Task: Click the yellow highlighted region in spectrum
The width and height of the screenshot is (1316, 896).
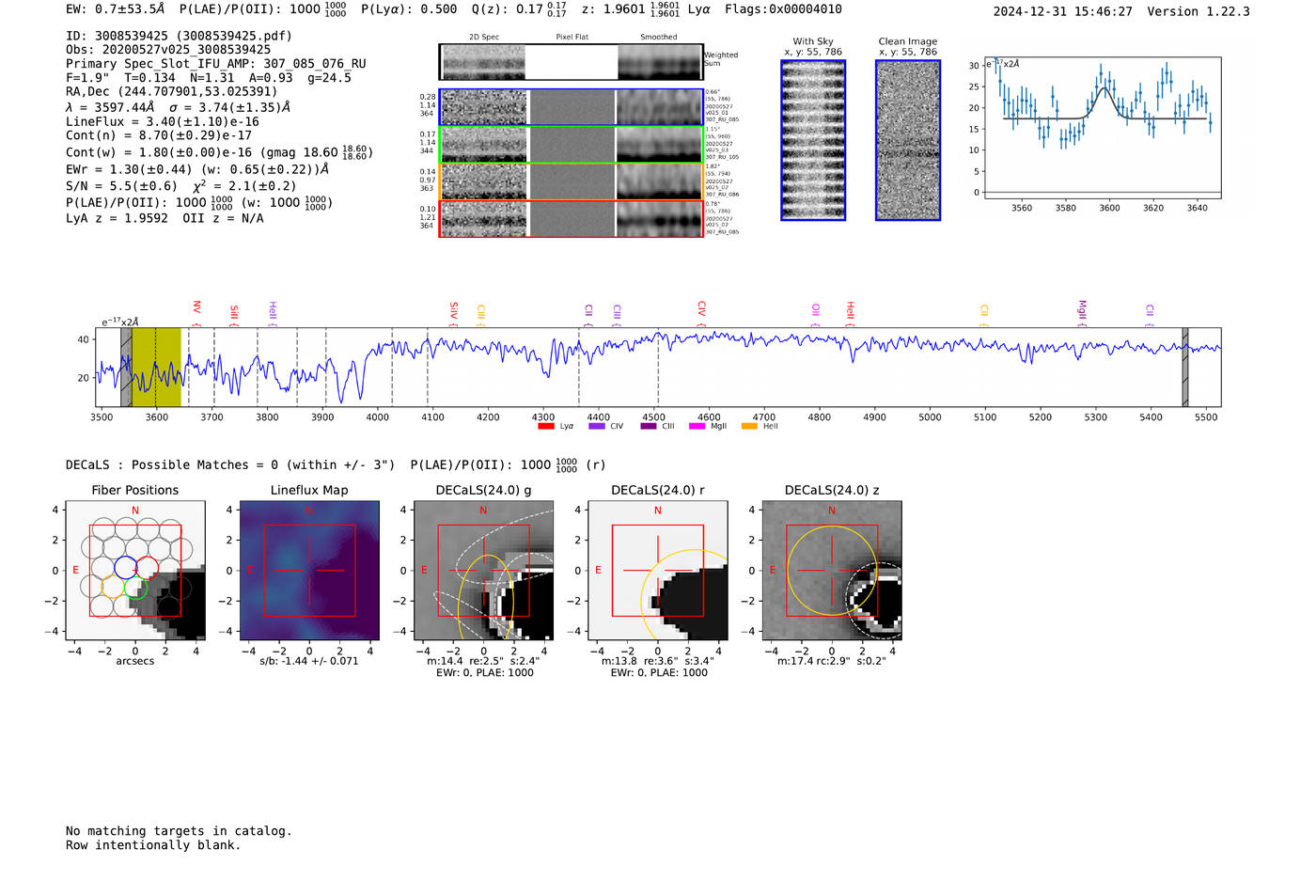Action: click(156, 367)
